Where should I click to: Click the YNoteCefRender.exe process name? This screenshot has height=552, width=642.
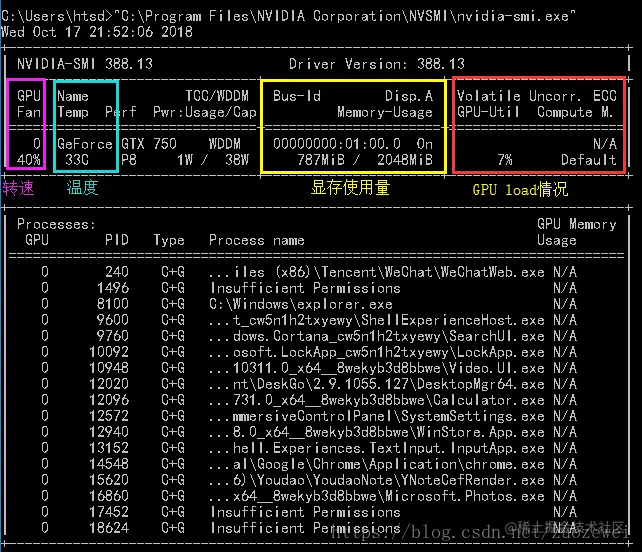pyautogui.click(x=377, y=480)
